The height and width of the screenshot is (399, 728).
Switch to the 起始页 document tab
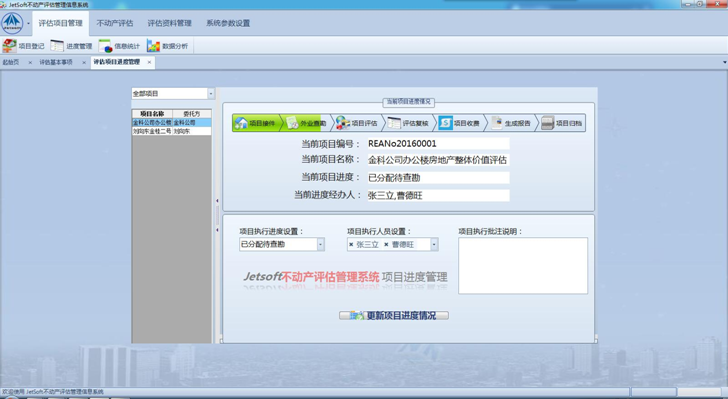tap(11, 62)
